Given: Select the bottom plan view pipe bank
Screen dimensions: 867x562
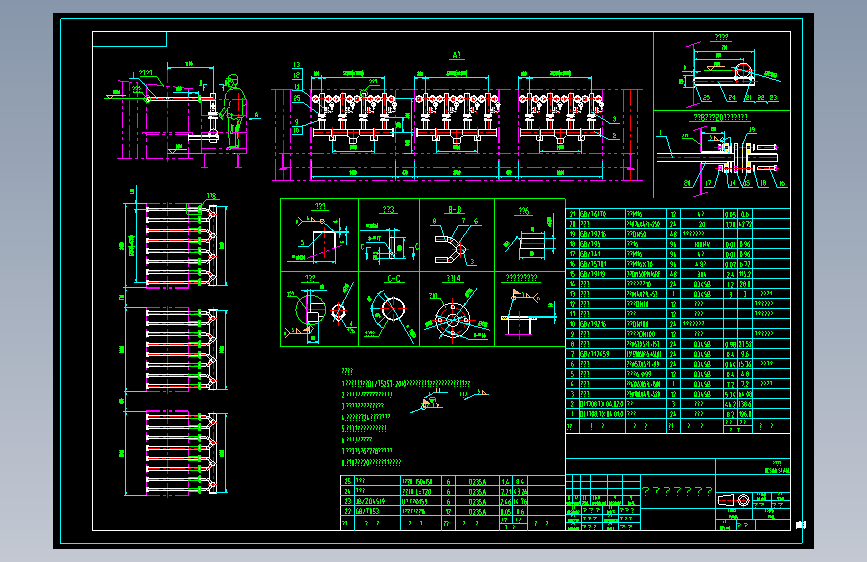Looking at the screenshot, I should coord(182,452).
